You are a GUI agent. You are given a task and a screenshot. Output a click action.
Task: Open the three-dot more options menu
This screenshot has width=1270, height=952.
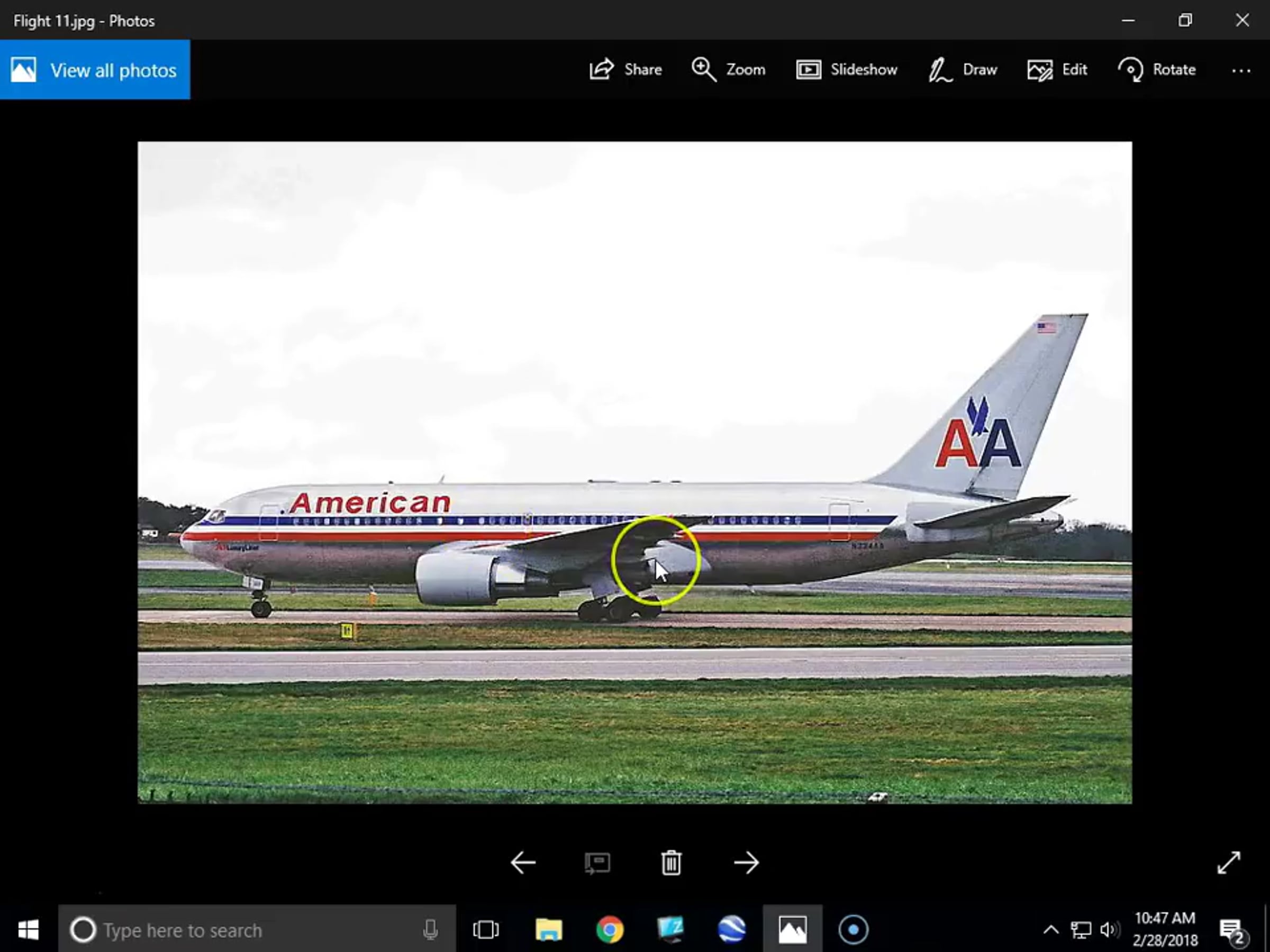coord(1241,70)
